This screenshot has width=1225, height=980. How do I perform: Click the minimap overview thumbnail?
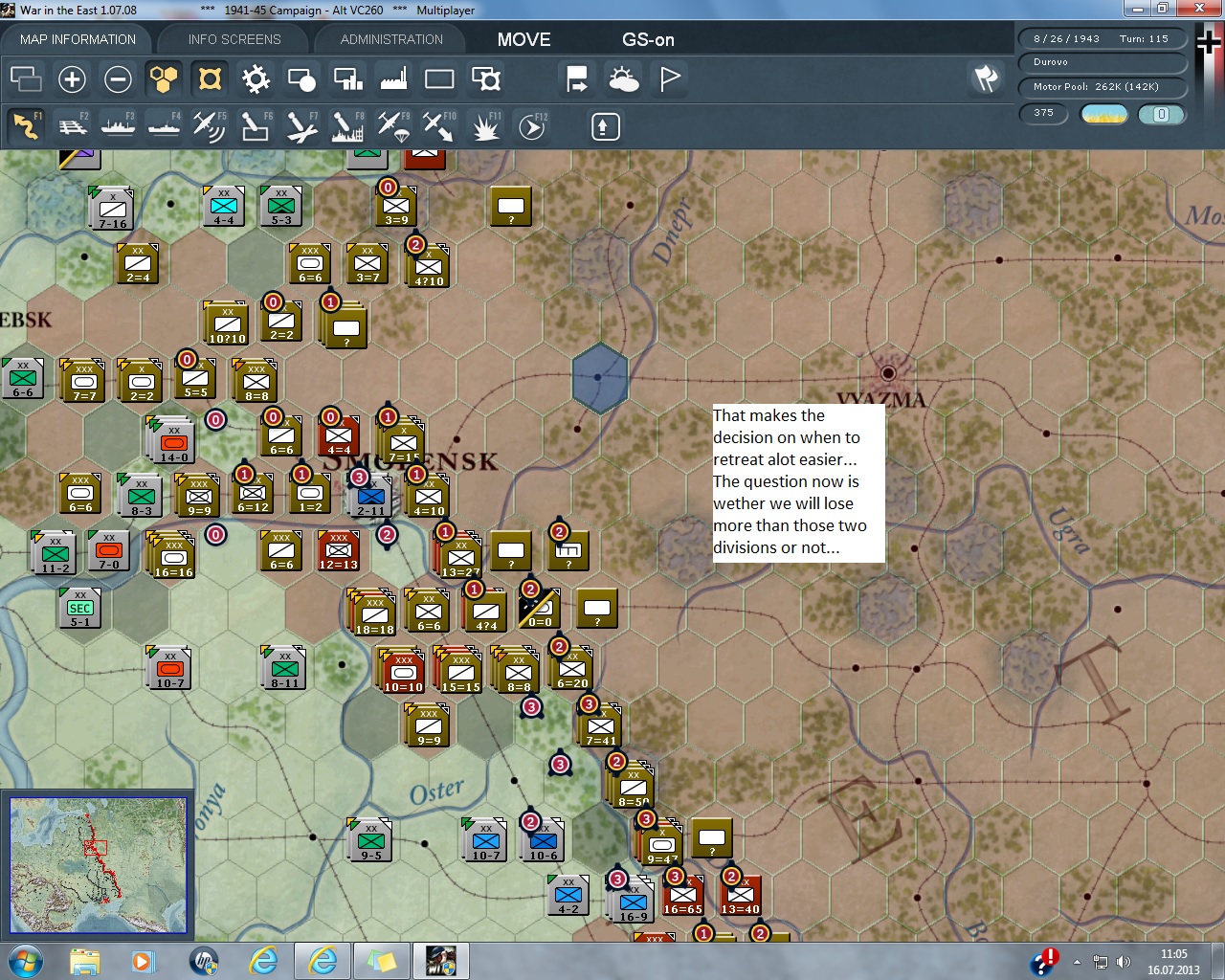pos(98,865)
